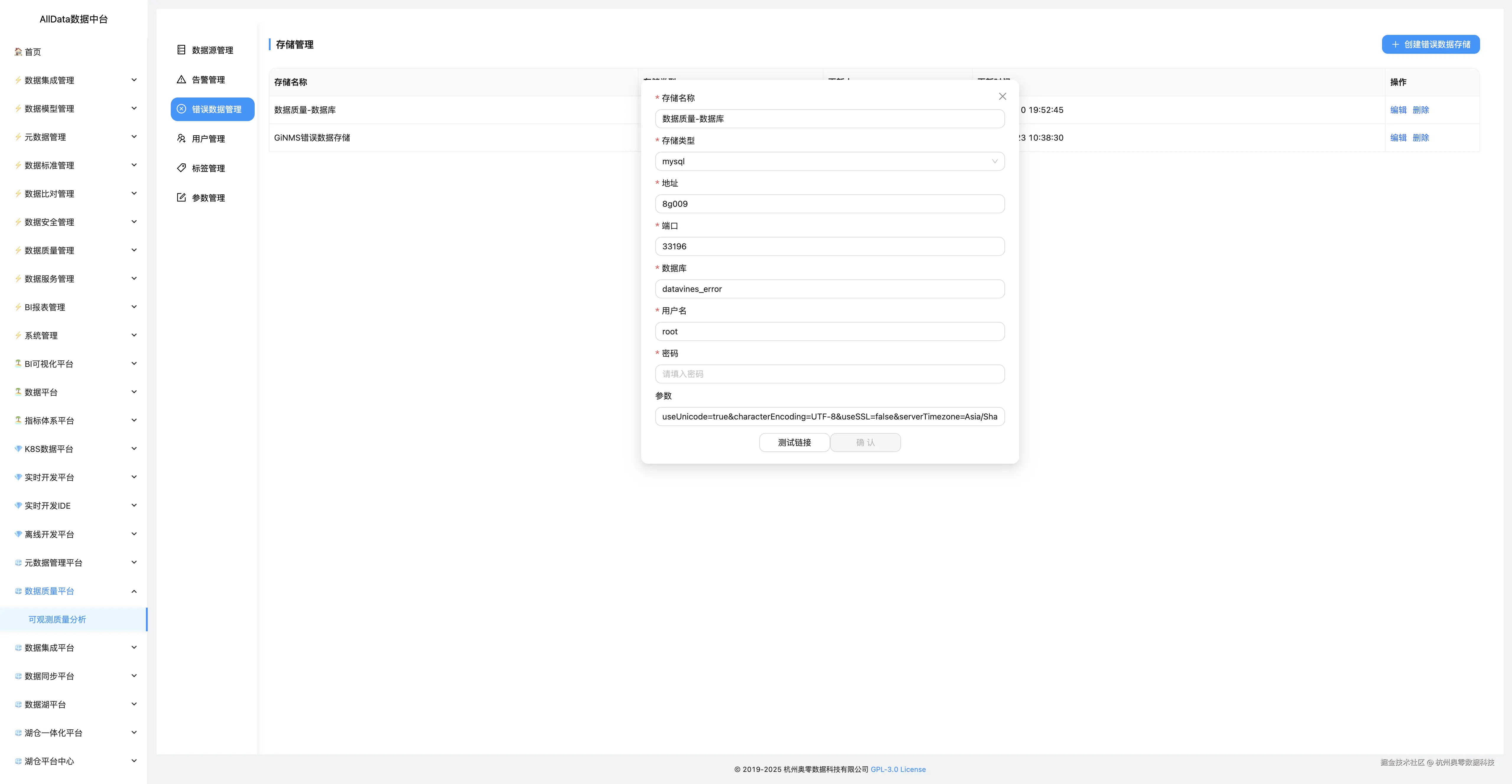This screenshot has height=784, width=1512.
Task: Click the 告警管理 warning triangle icon
Action: 181,79
